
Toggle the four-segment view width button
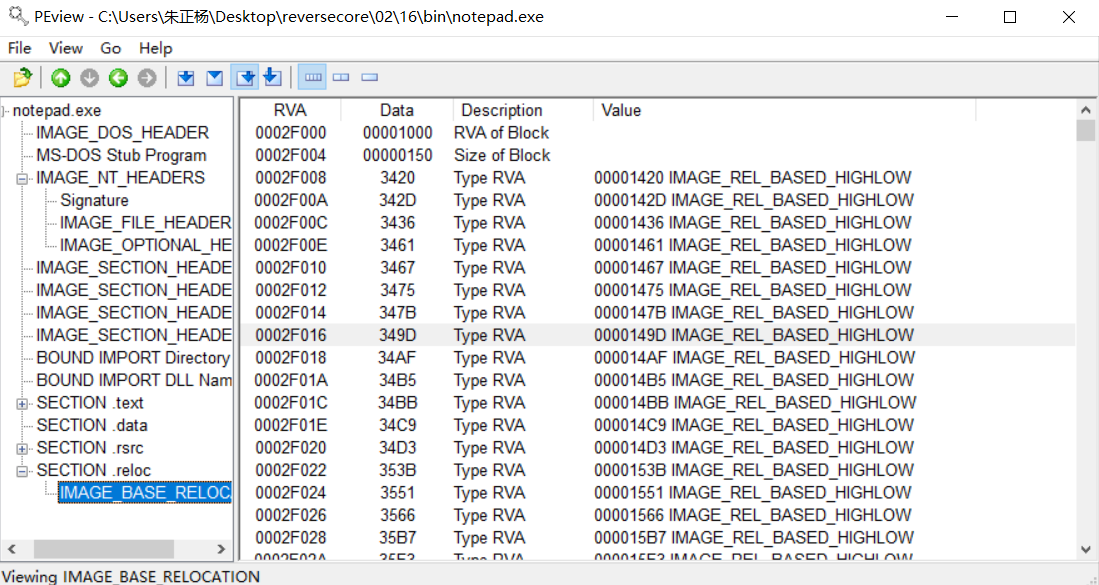click(313, 78)
